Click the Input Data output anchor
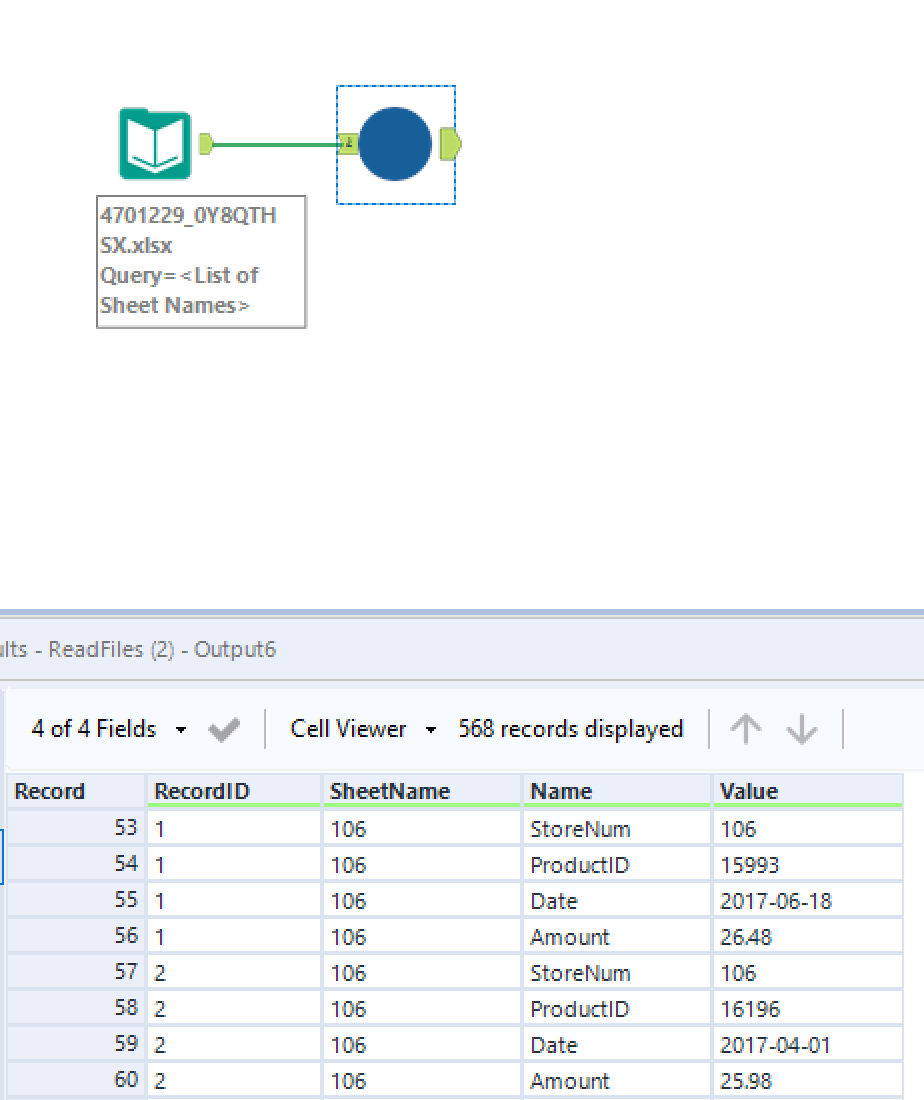Viewport: 924px width, 1100px height. point(206,144)
